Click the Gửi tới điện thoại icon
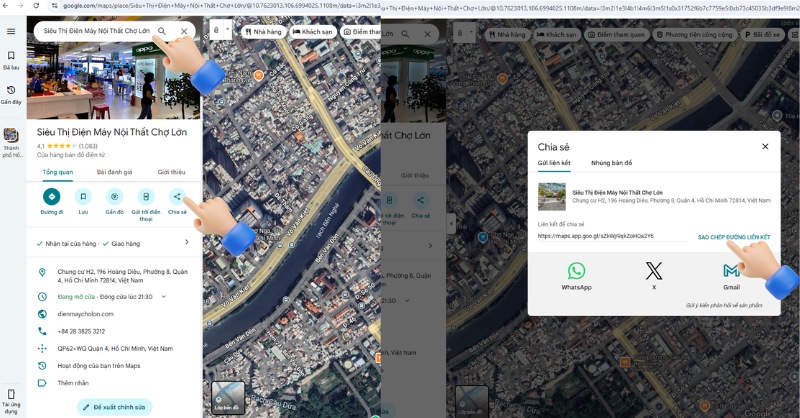This screenshot has width=800, height=418. [x=146, y=196]
